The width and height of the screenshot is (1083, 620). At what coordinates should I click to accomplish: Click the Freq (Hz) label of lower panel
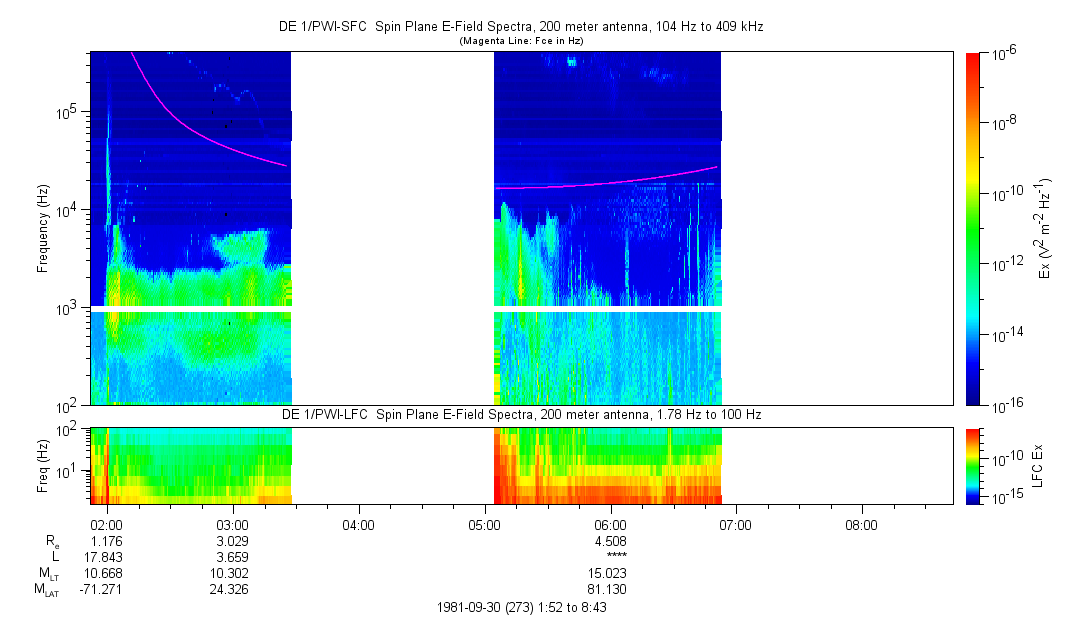pos(43,465)
